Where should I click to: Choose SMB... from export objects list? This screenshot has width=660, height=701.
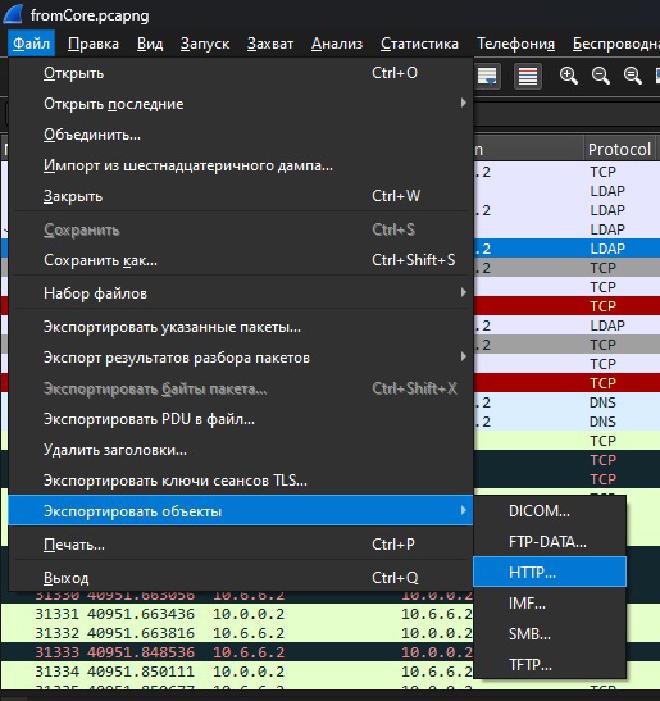(530, 634)
